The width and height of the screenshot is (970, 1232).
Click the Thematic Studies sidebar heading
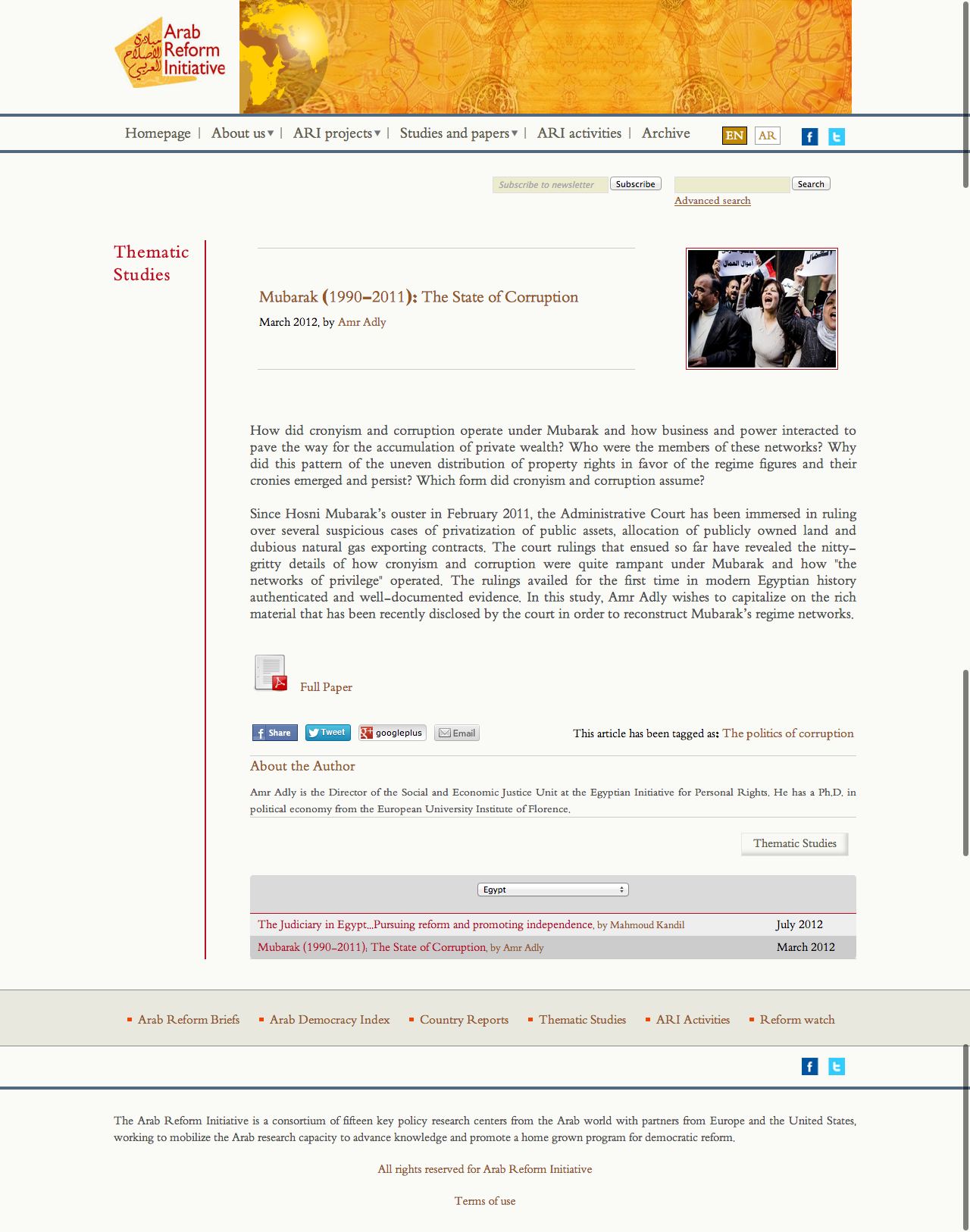(x=152, y=263)
